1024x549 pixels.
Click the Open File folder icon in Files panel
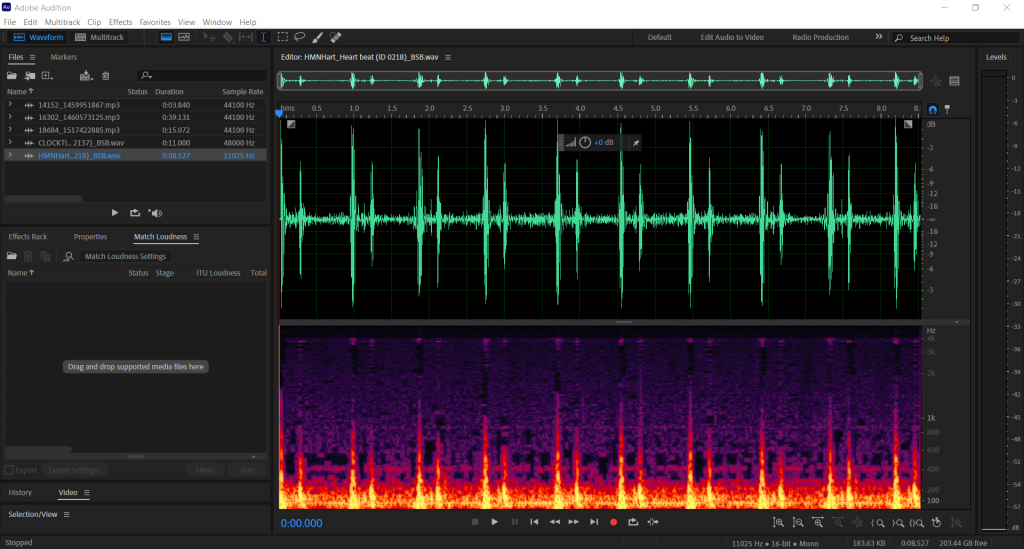(13, 75)
